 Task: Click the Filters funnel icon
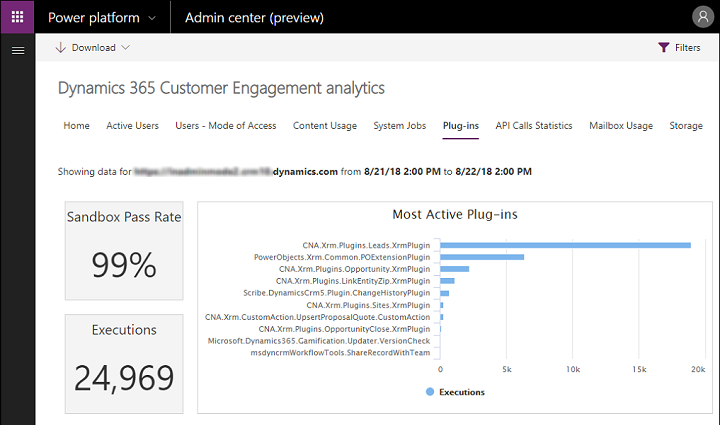(x=663, y=48)
